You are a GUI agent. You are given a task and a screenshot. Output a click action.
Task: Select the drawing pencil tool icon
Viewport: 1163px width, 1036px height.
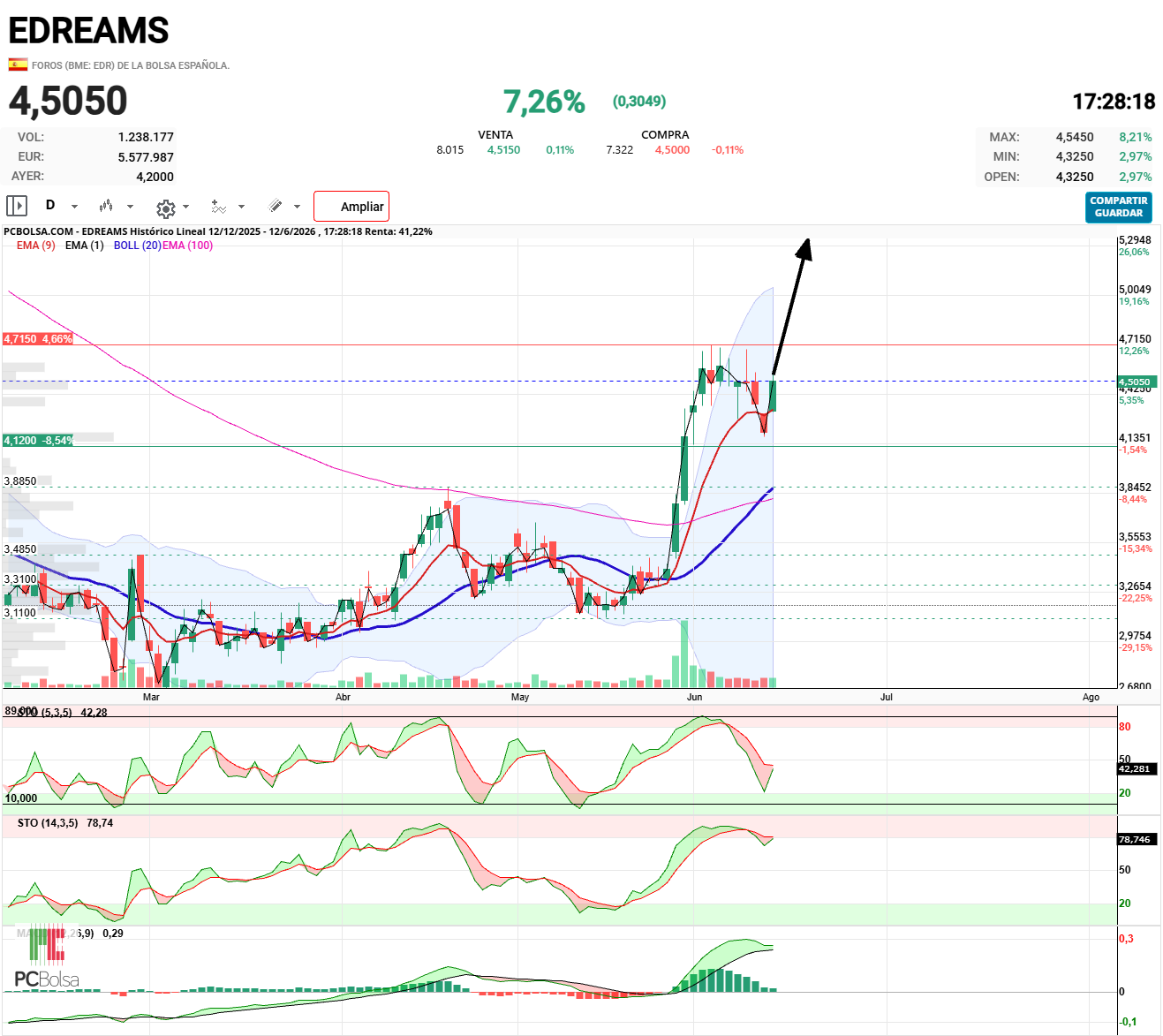click(276, 206)
